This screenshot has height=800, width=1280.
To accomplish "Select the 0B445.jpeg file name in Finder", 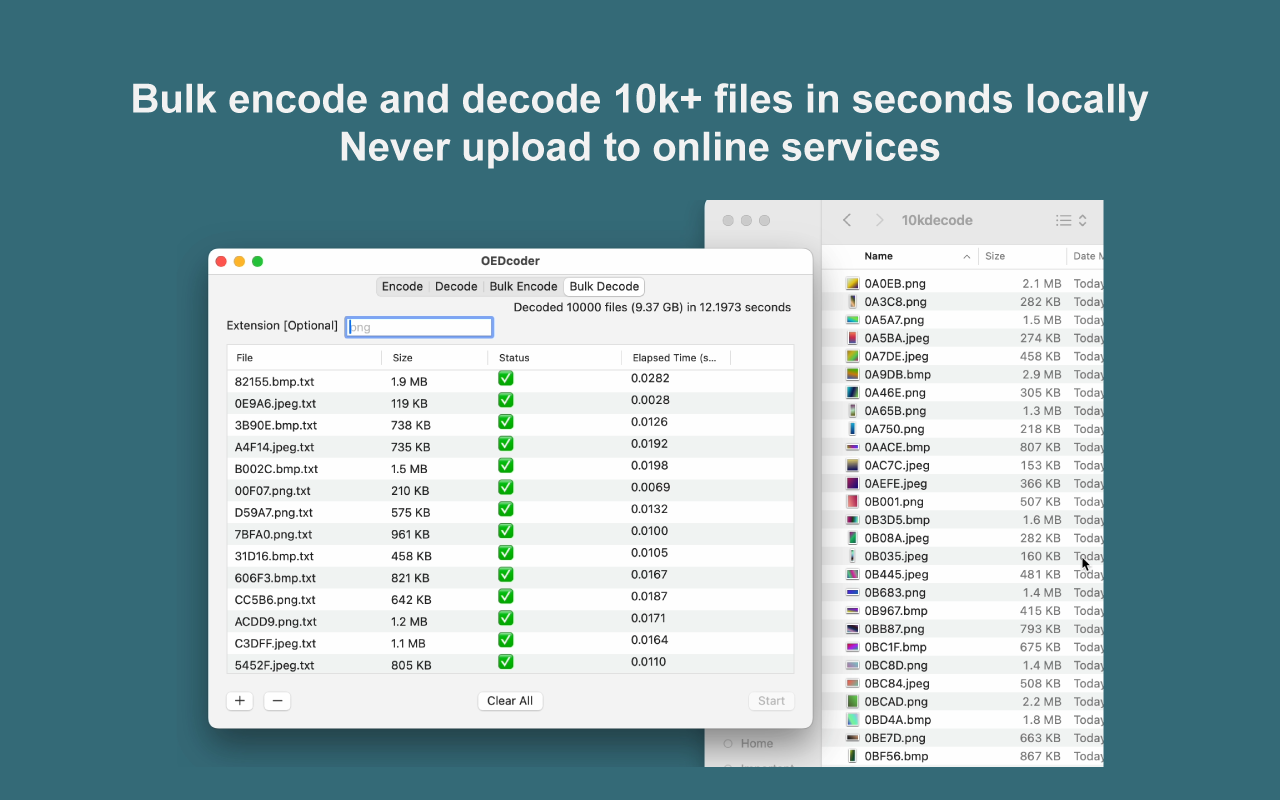I will tap(896, 574).
